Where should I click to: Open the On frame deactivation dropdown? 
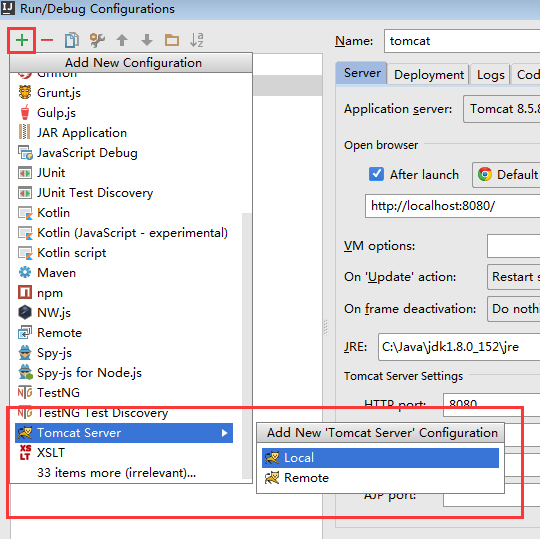tap(513, 309)
